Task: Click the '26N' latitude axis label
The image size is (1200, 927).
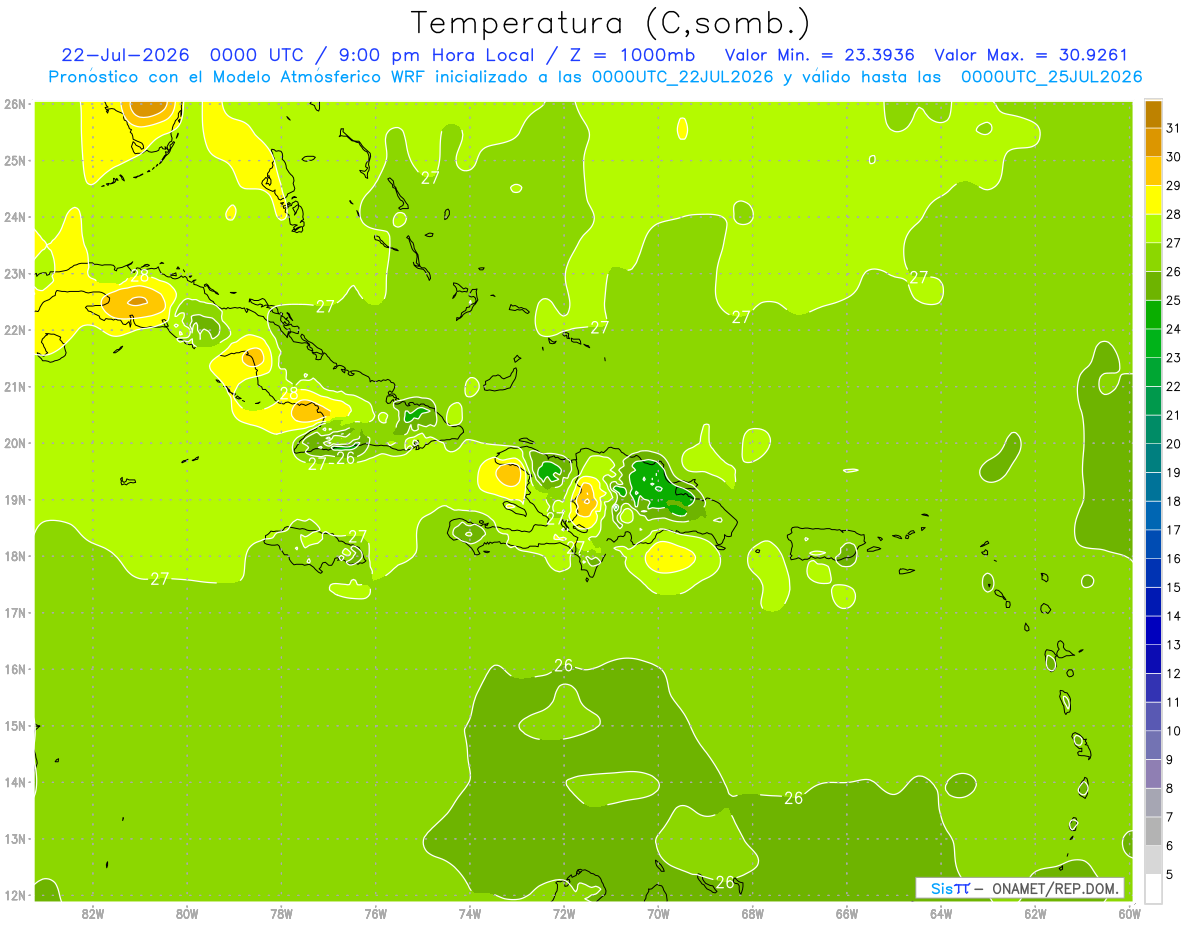Action: click(x=14, y=103)
